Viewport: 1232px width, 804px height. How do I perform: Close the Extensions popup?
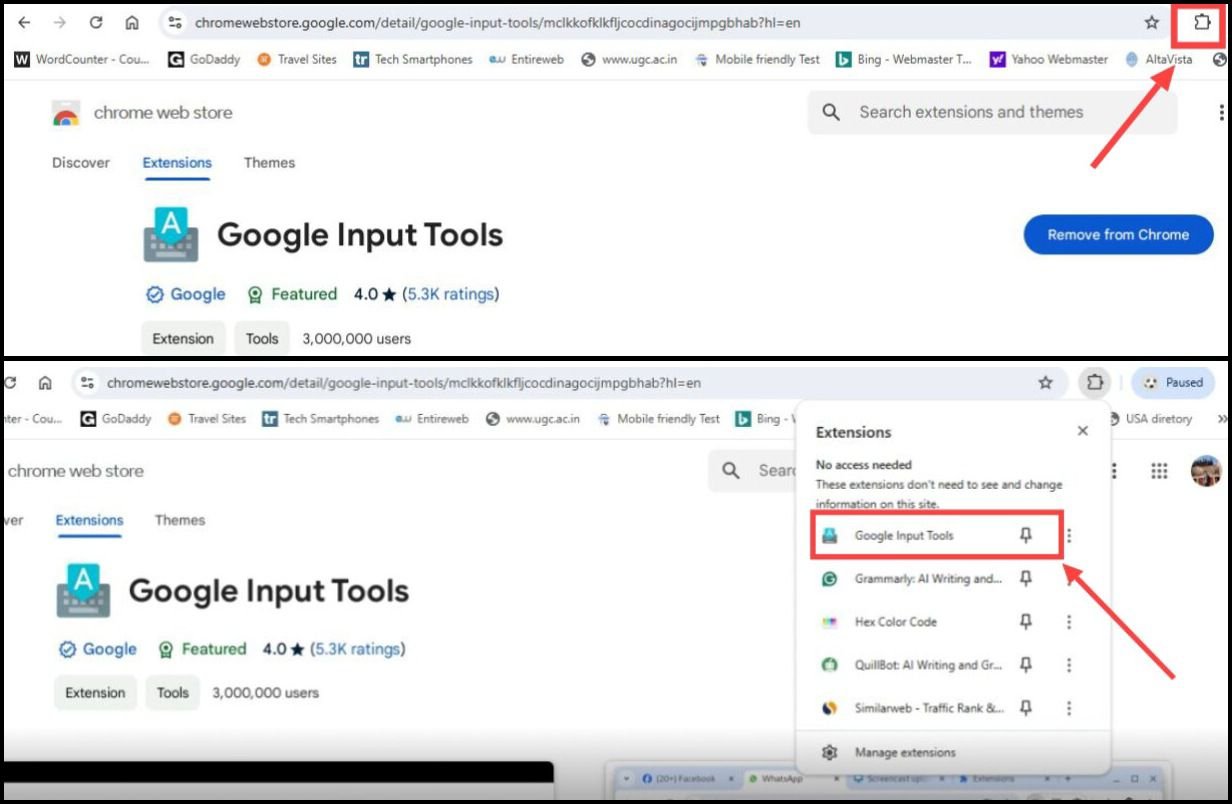(1082, 431)
